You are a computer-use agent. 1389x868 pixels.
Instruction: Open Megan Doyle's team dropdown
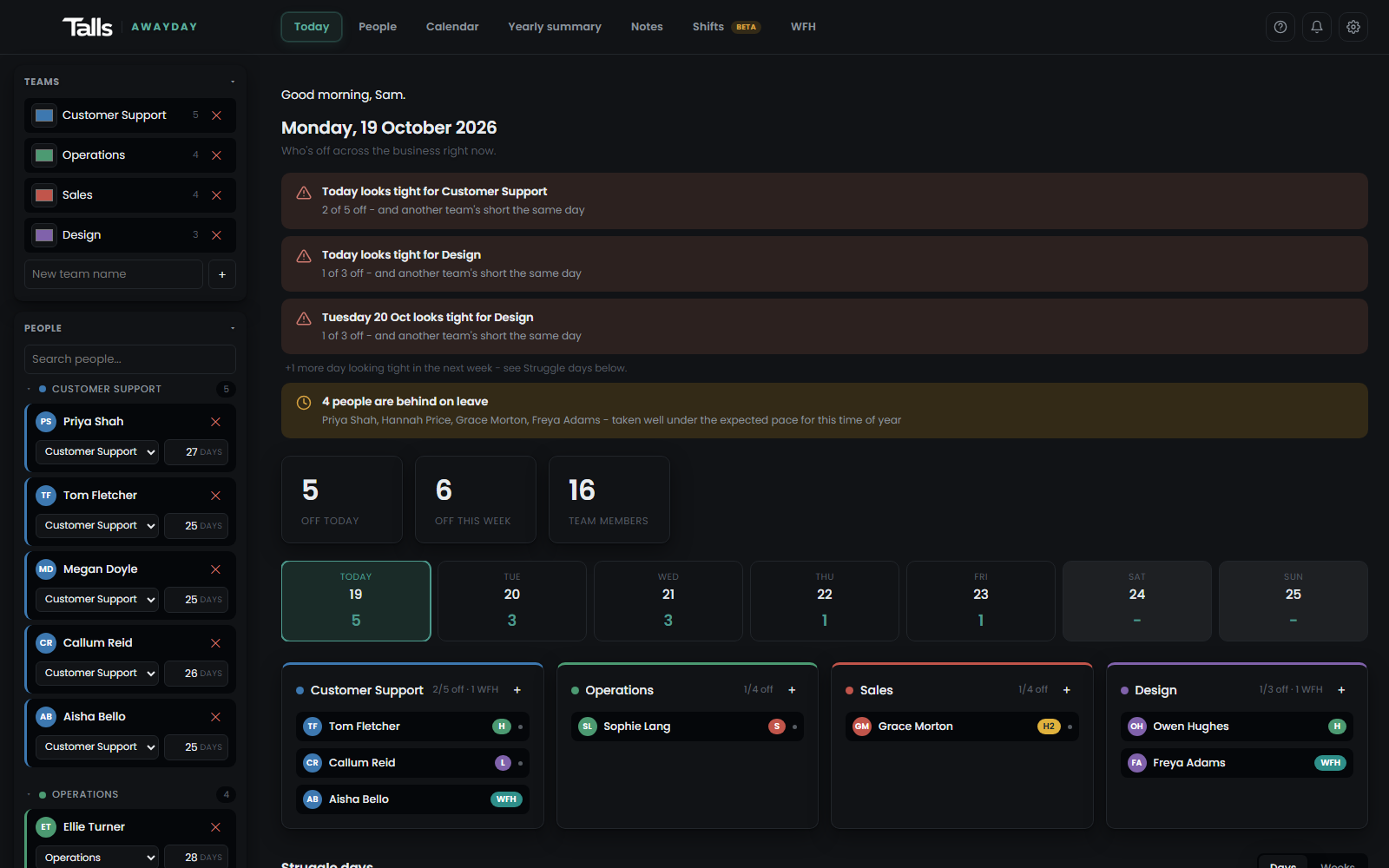(x=97, y=599)
